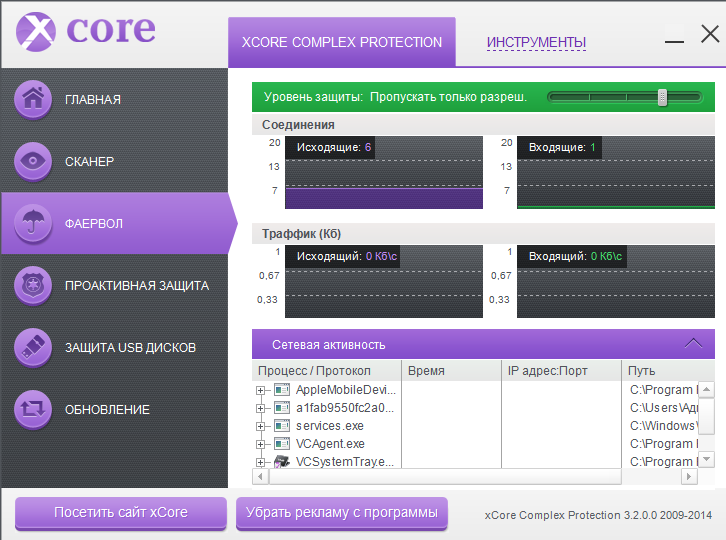This screenshot has width=726, height=540.
Task: Expand the a1fab9550fc2a0... tree node
Action: (261, 408)
